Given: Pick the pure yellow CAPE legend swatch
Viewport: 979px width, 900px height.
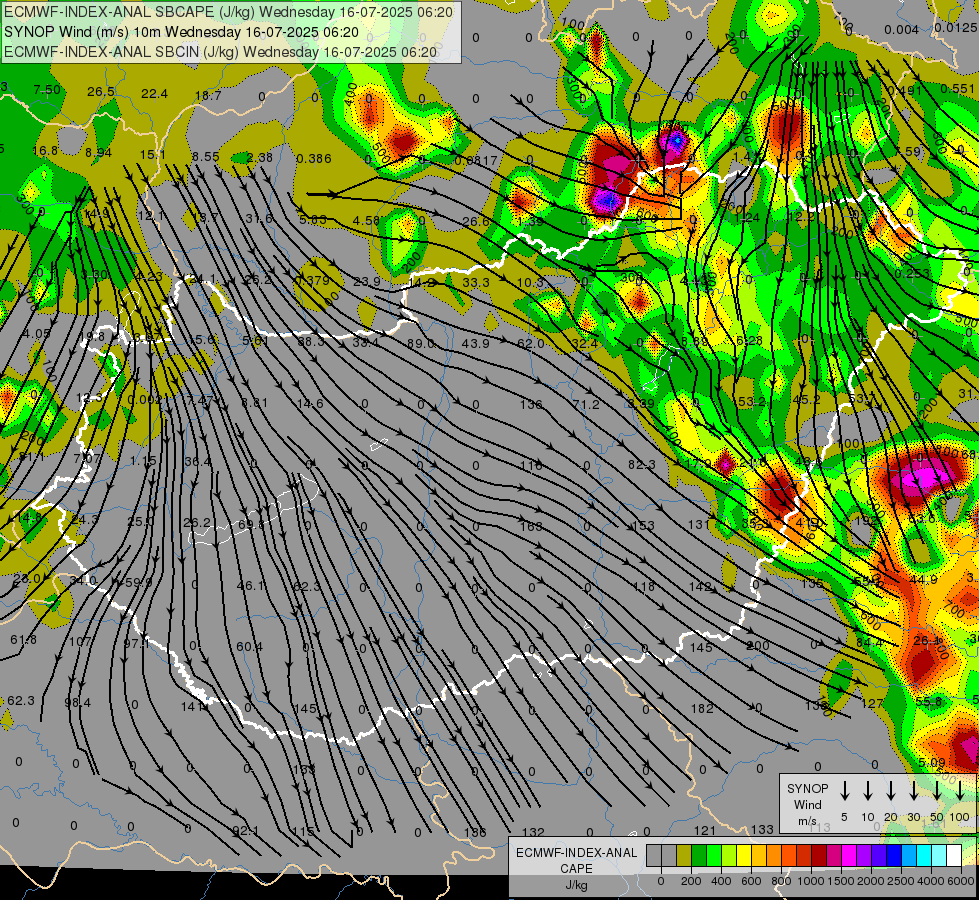Looking at the screenshot, I should [744, 855].
